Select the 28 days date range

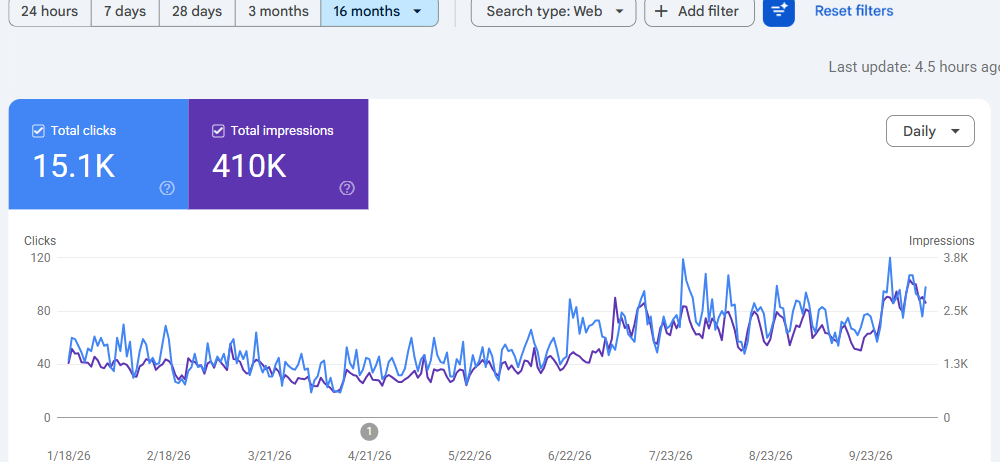(197, 11)
